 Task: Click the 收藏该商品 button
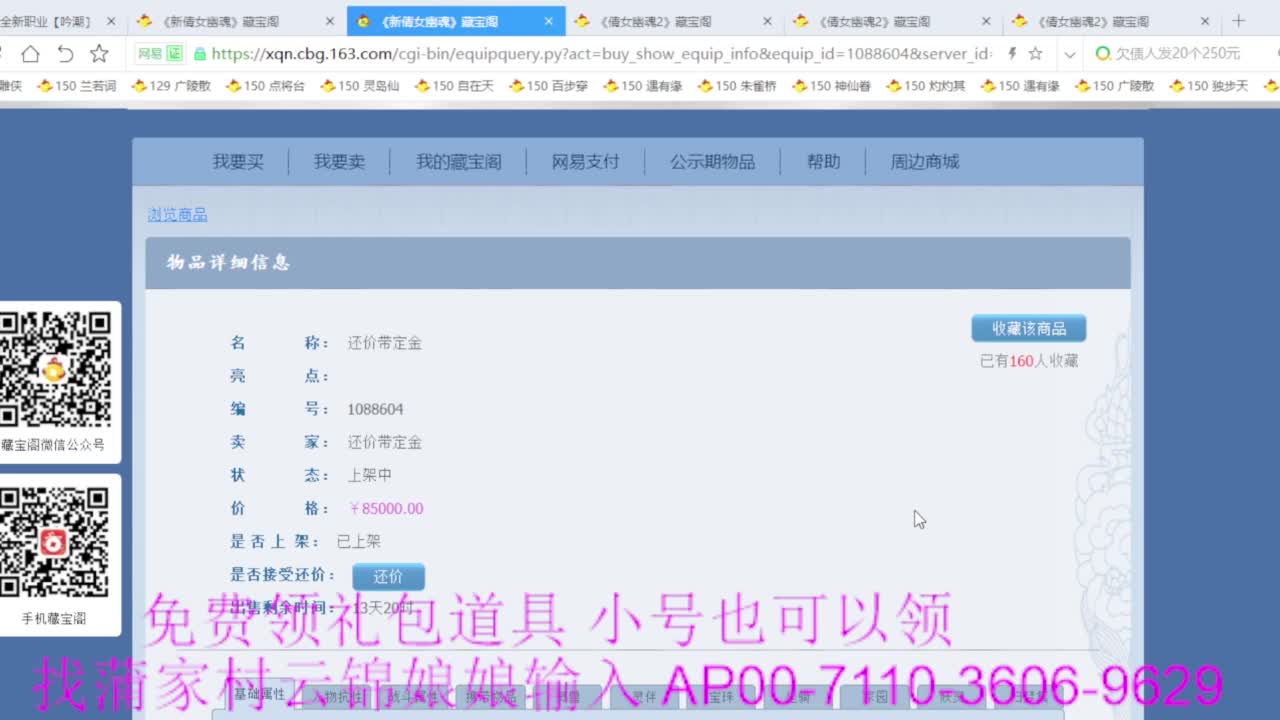click(1028, 328)
